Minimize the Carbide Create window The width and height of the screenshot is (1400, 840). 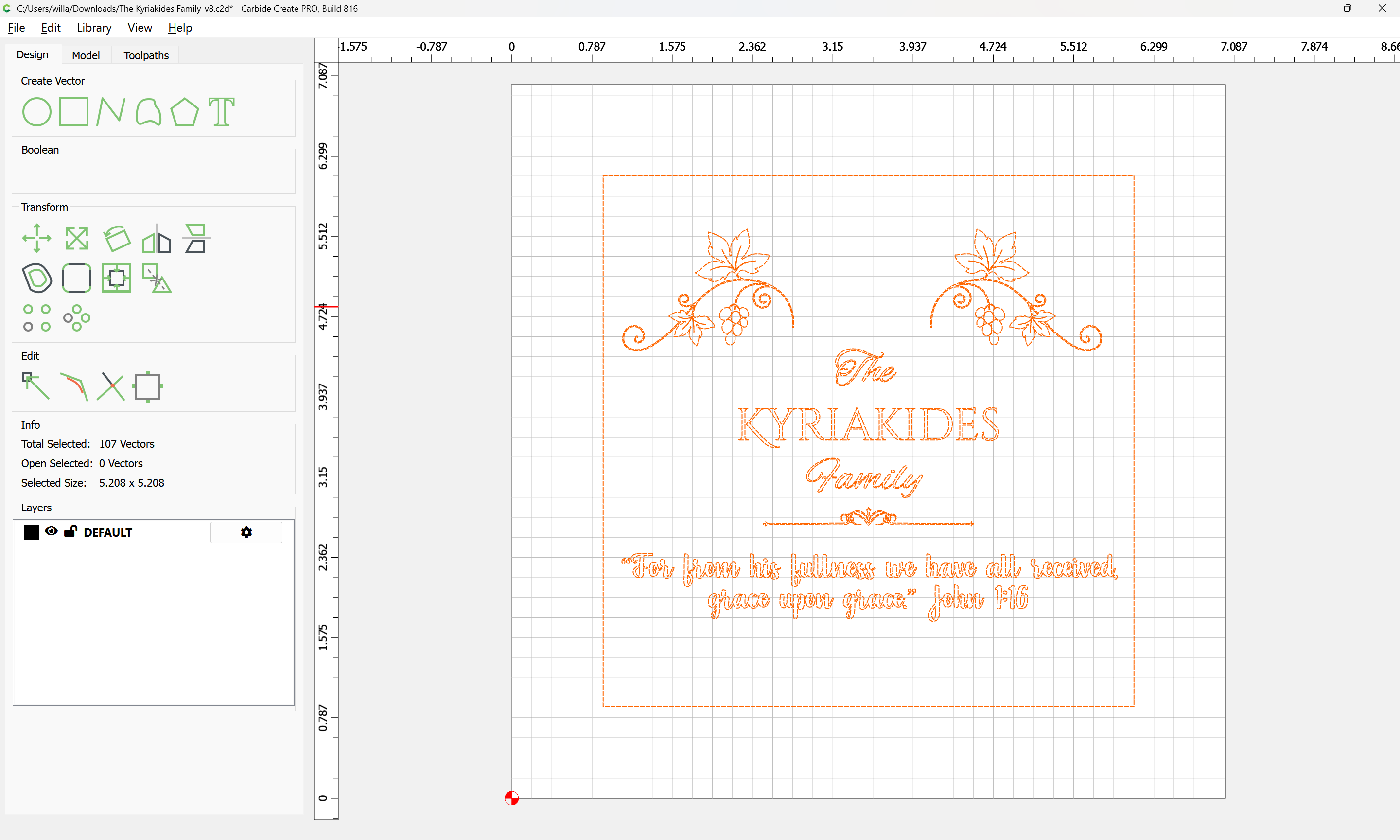[1314, 8]
